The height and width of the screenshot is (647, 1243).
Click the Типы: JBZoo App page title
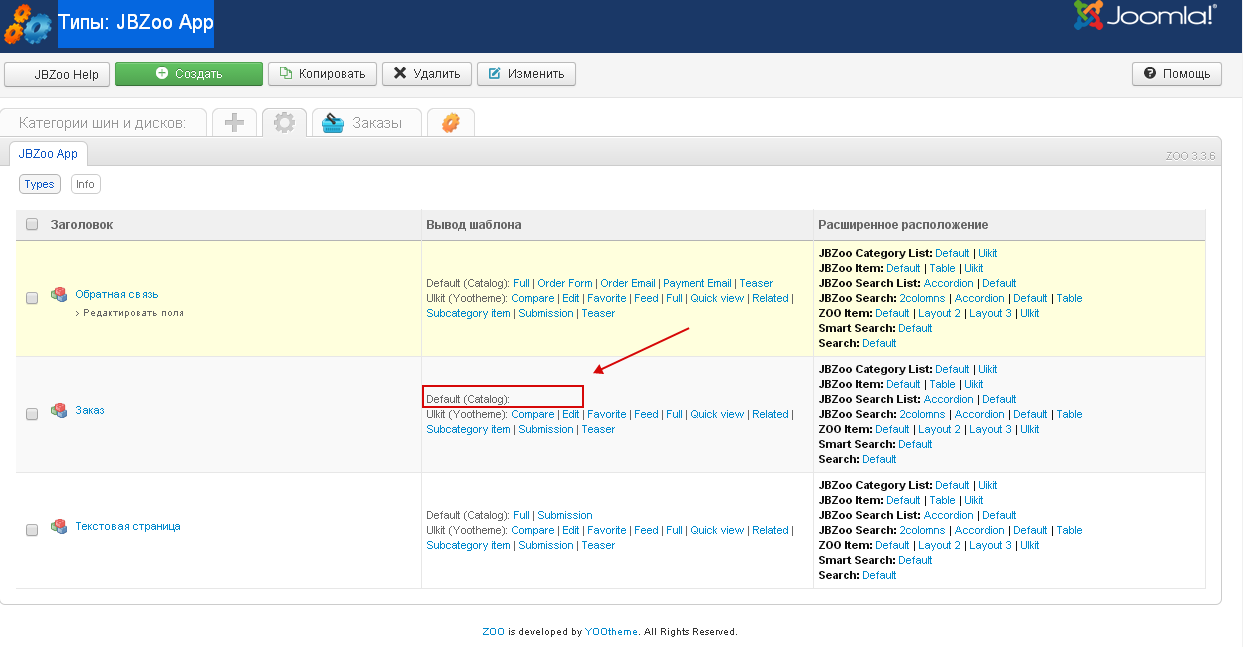[136, 22]
